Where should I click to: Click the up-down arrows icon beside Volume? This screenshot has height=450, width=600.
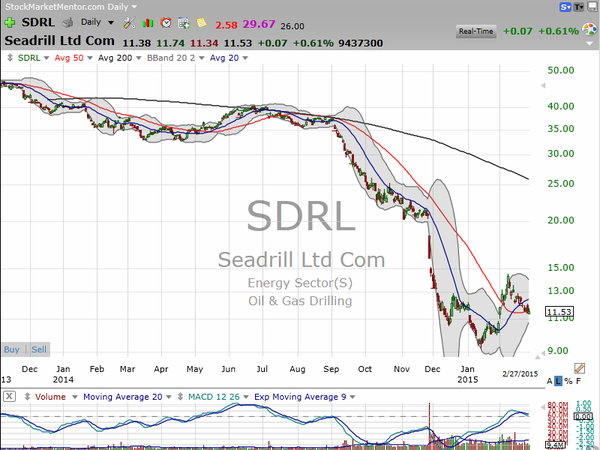pyautogui.click(x=27, y=397)
